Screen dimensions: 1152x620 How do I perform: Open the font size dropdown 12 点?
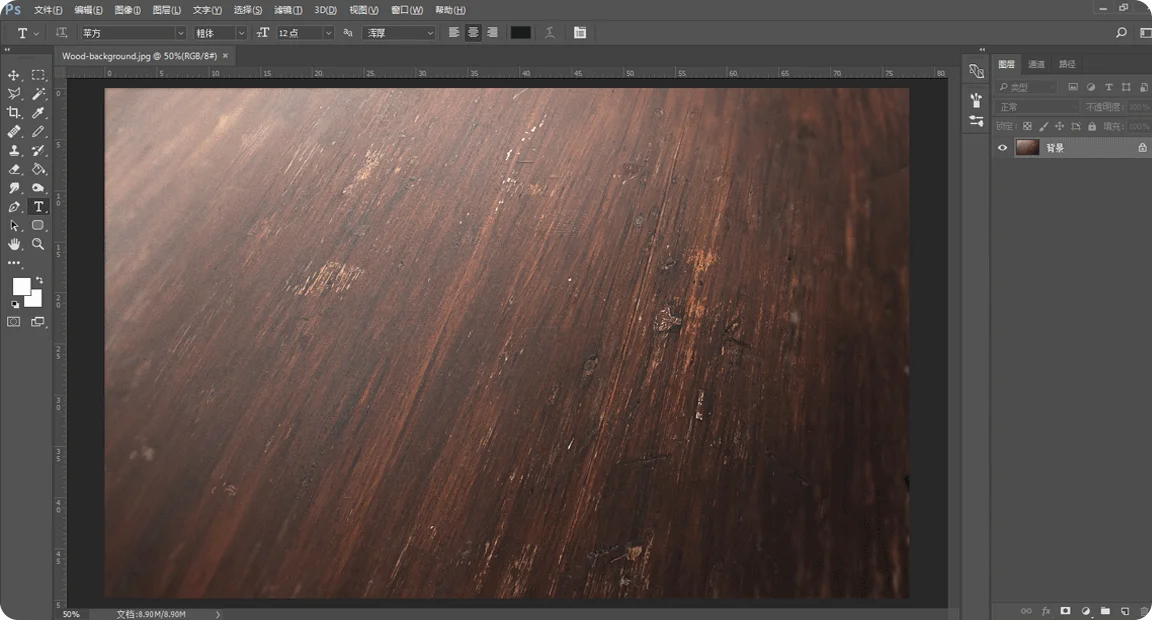coord(305,33)
